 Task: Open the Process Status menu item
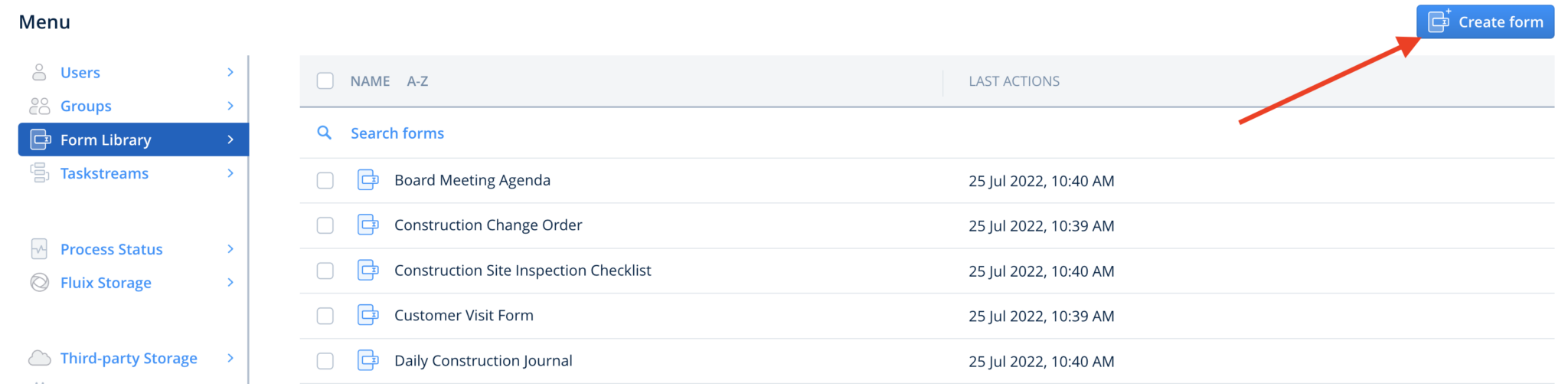pyautogui.click(x=111, y=249)
